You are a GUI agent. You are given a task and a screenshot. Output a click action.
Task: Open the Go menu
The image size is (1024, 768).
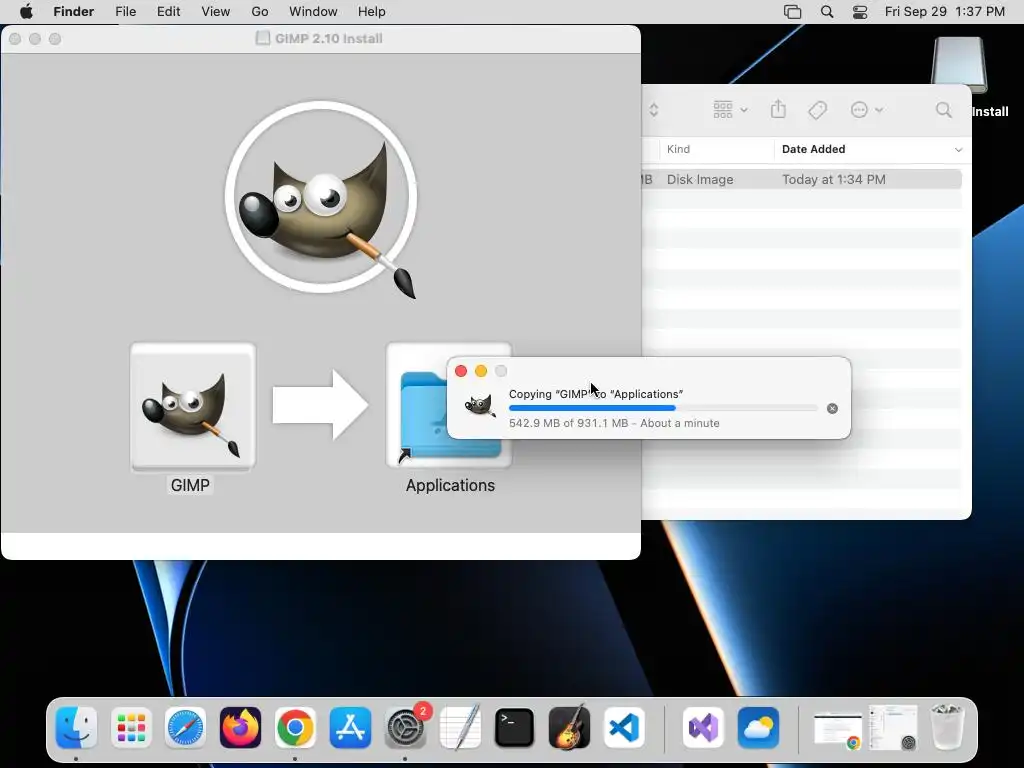260,12
